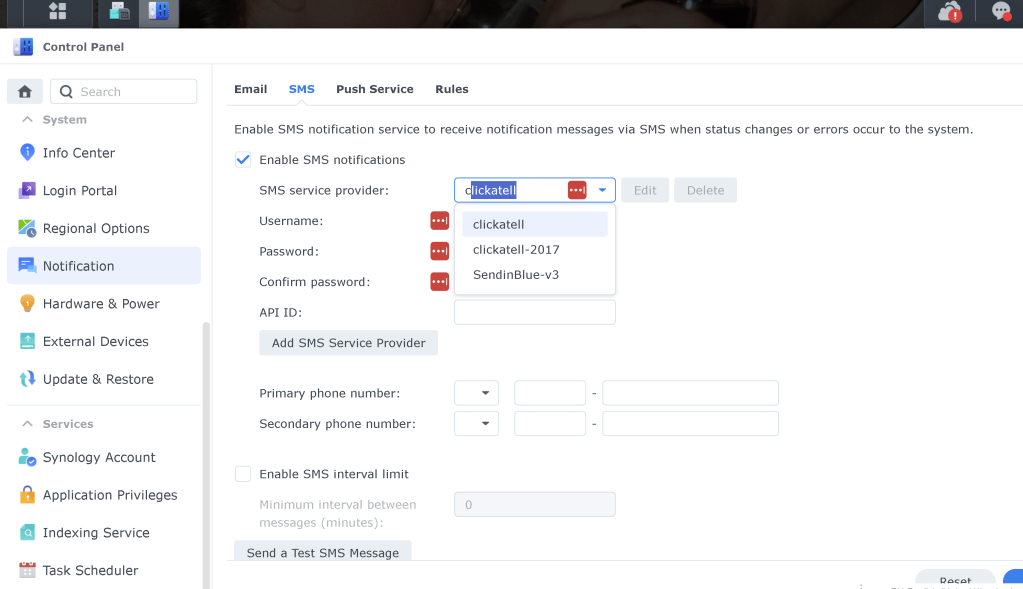Click password manager icon beside Username

439,220
